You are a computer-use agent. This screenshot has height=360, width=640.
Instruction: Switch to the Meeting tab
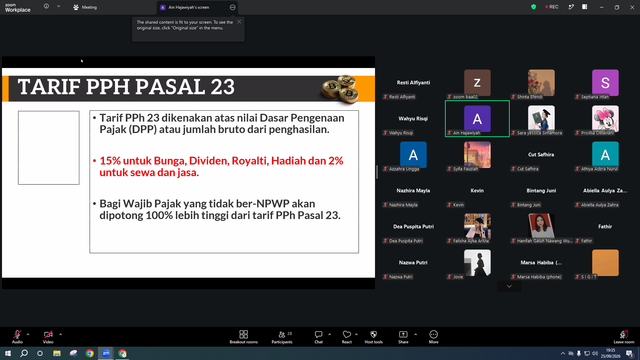click(85, 7)
